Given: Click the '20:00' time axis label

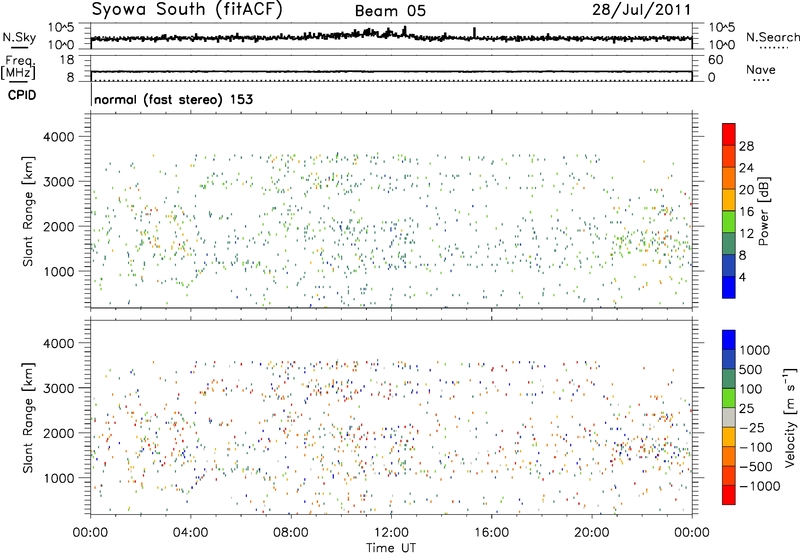Looking at the screenshot, I should pos(591,533).
